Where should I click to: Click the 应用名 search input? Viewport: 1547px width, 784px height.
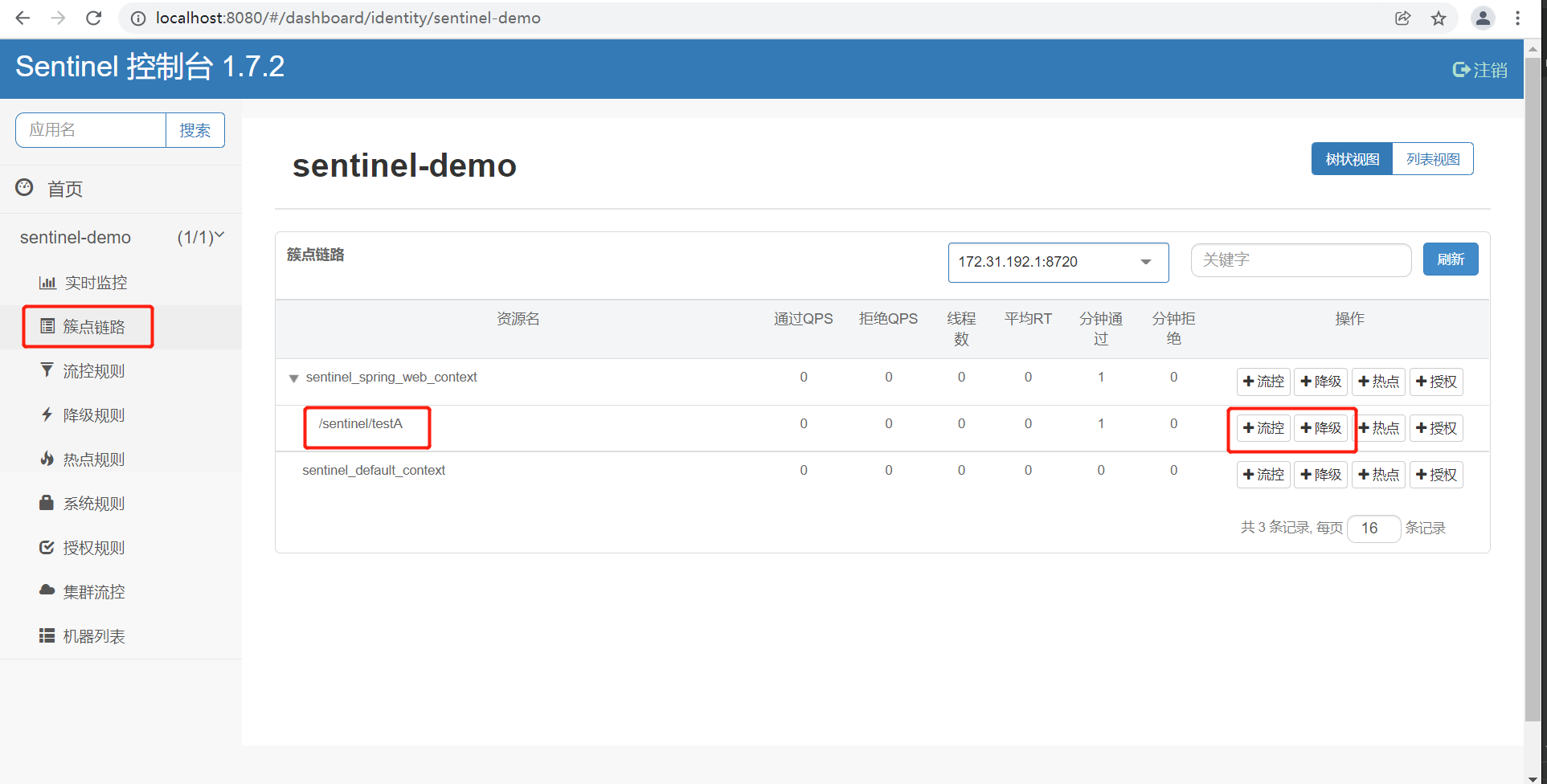pos(91,130)
